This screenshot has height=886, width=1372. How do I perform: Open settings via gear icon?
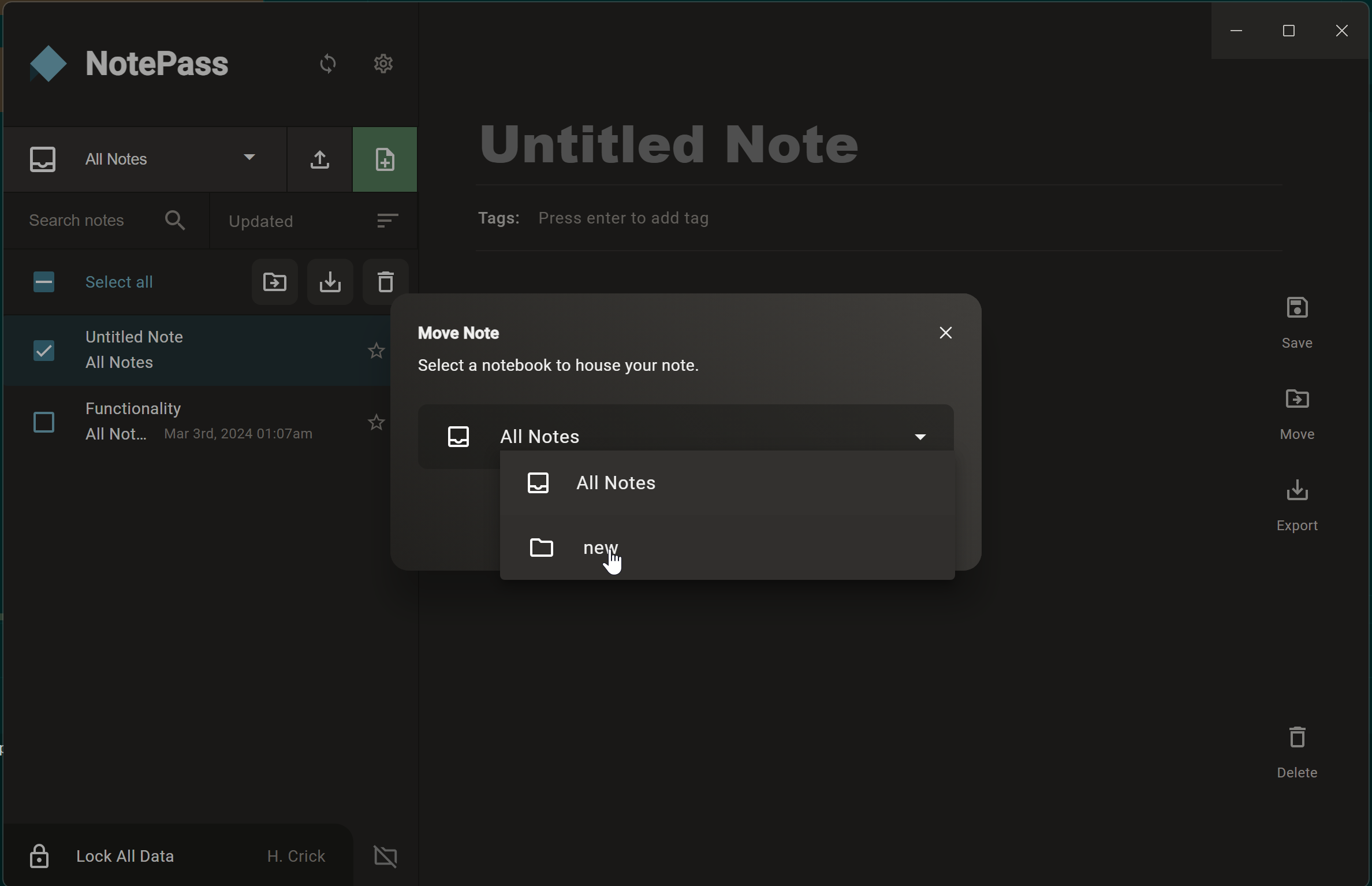[383, 64]
